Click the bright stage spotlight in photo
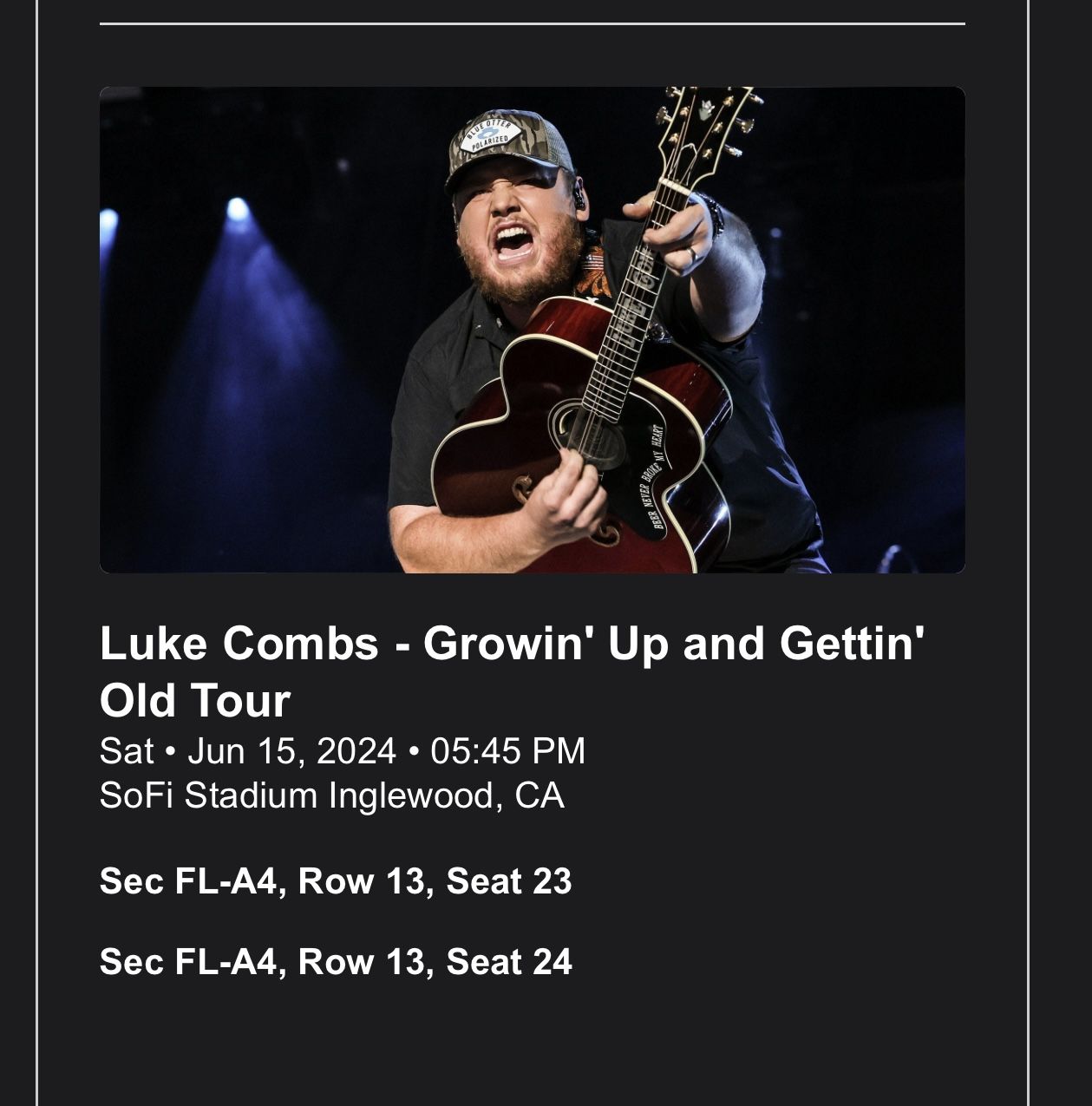 coord(237,208)
